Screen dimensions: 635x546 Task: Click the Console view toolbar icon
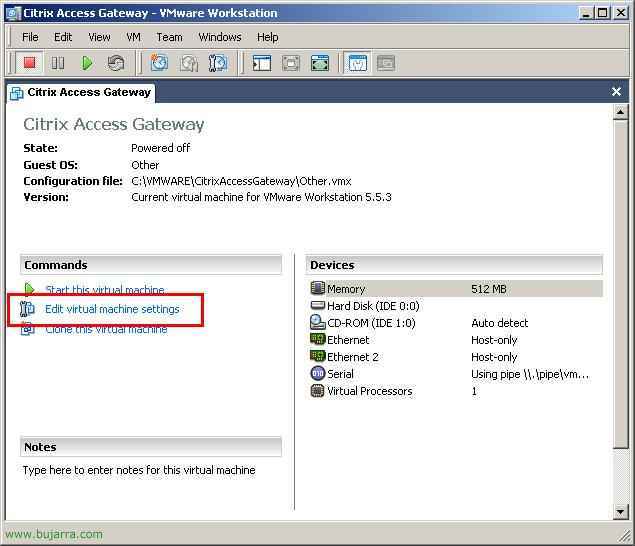pos(386,63)
